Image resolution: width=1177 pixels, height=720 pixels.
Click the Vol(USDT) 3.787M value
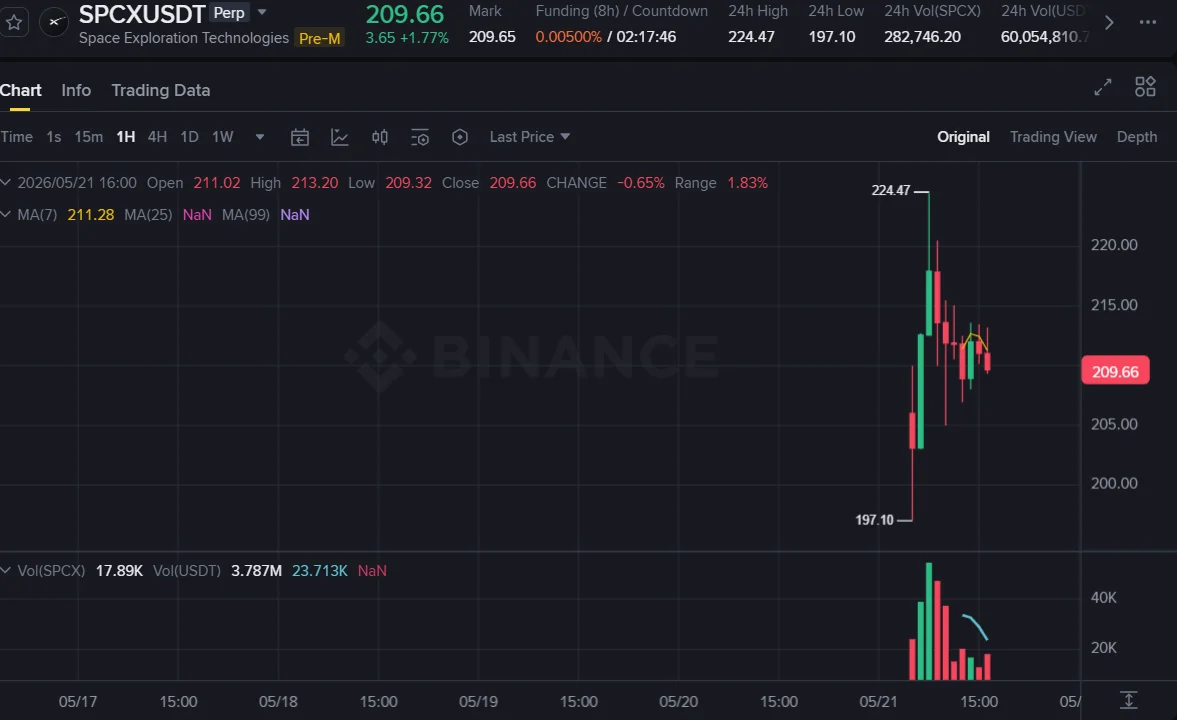257,571
